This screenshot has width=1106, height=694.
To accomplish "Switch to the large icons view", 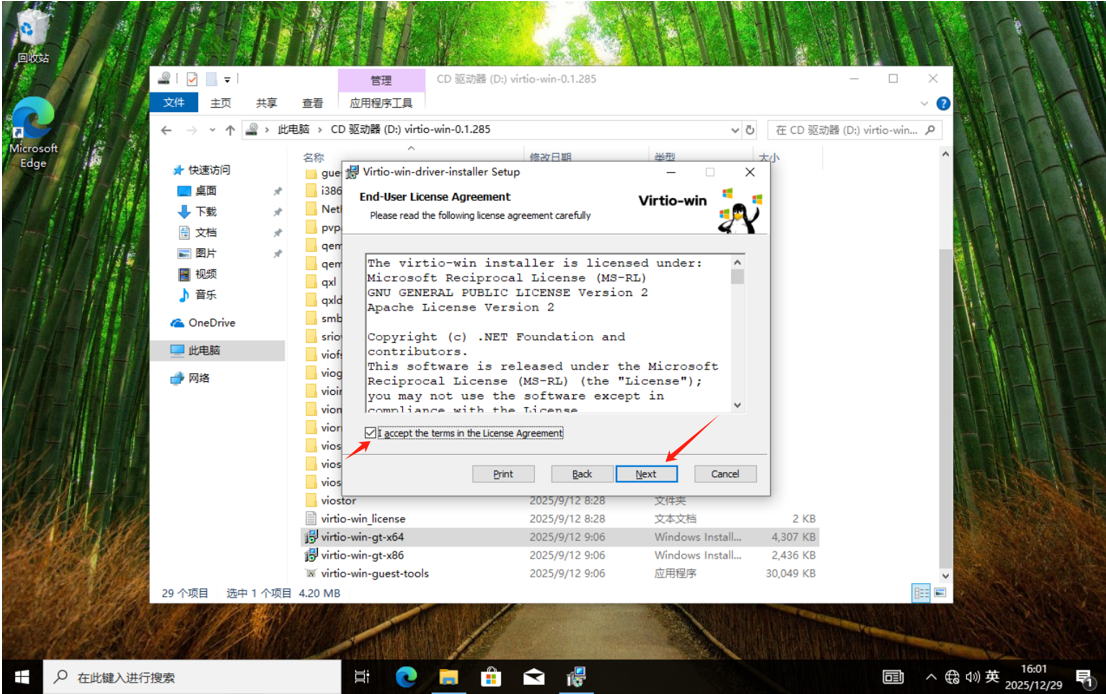I will [x=938, y=593].
